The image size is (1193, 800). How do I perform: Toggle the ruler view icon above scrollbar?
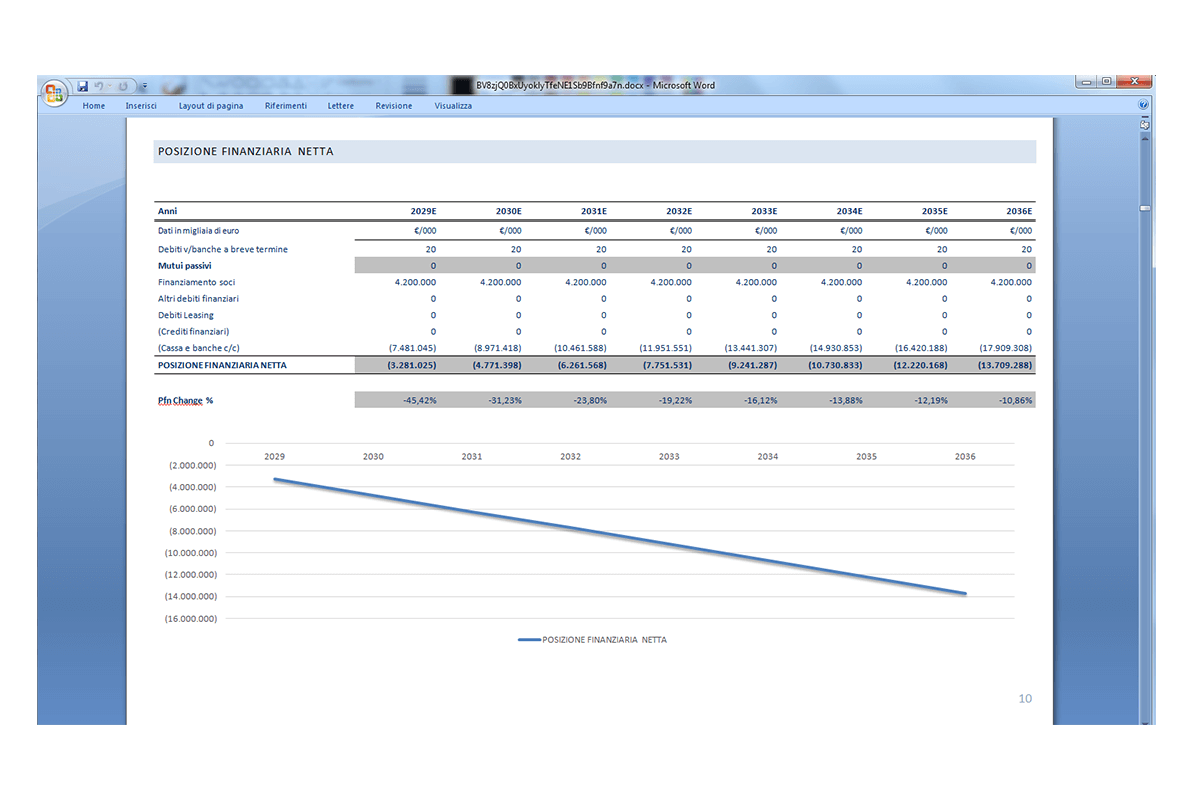point(1144,124)
